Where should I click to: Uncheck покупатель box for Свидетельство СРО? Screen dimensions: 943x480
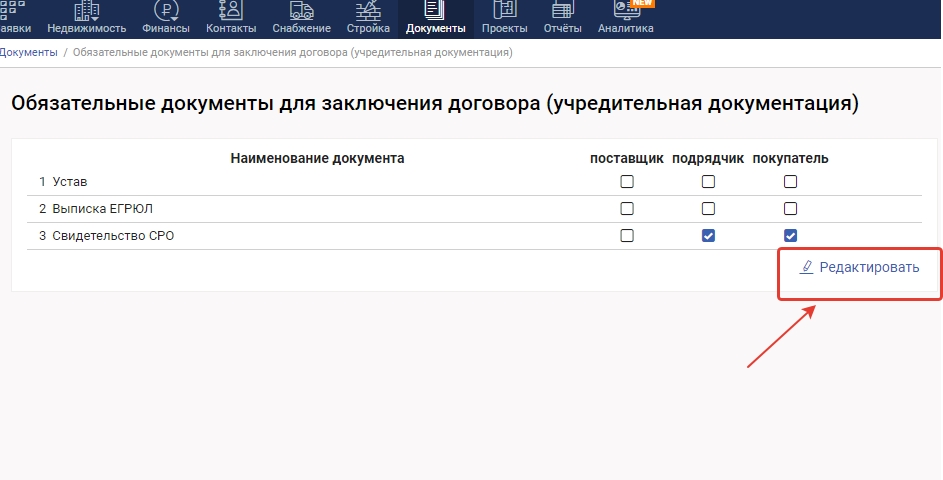pos(790,236)
